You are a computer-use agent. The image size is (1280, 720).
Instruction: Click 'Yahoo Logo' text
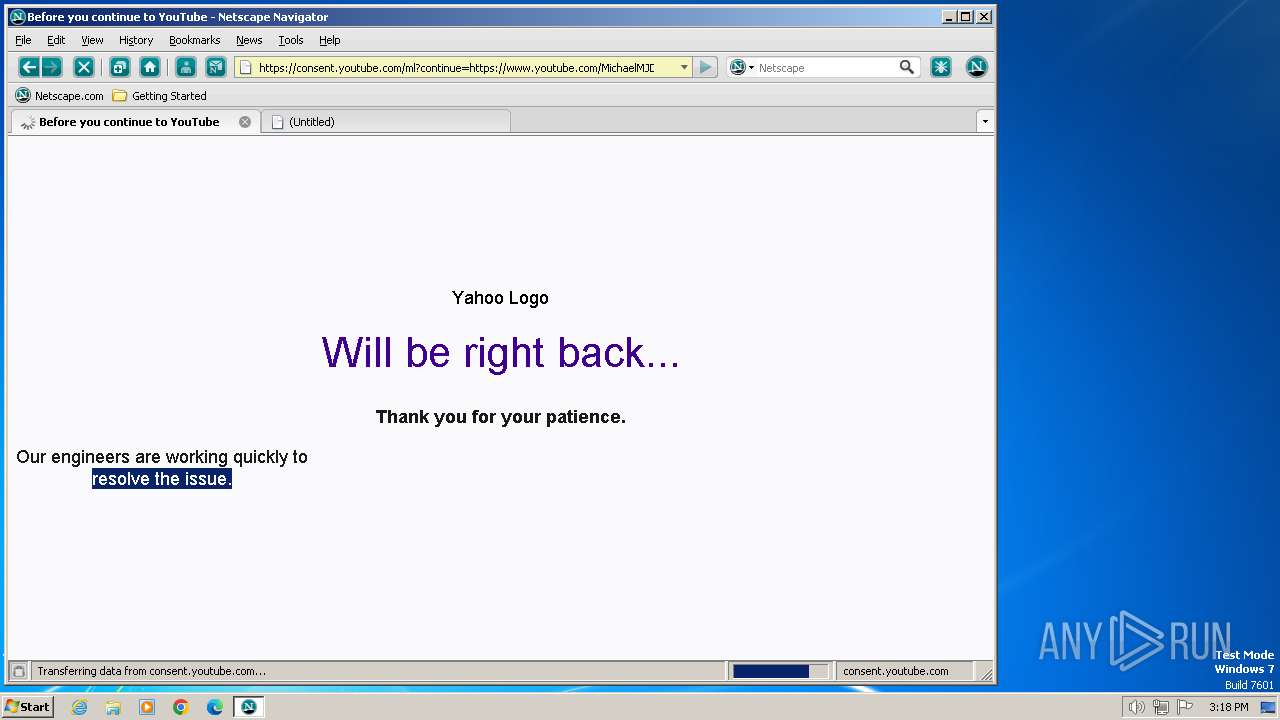(x=500, y=298)
